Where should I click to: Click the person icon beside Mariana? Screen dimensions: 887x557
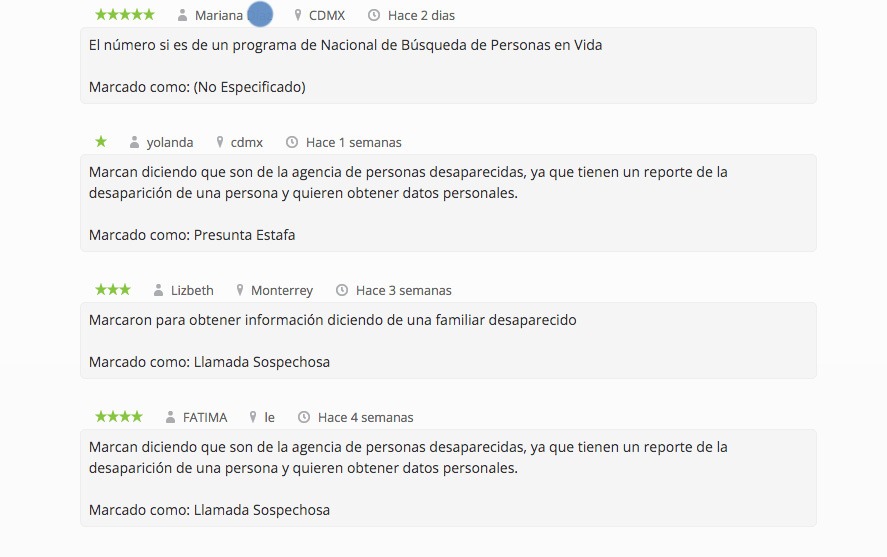(182, 15)
